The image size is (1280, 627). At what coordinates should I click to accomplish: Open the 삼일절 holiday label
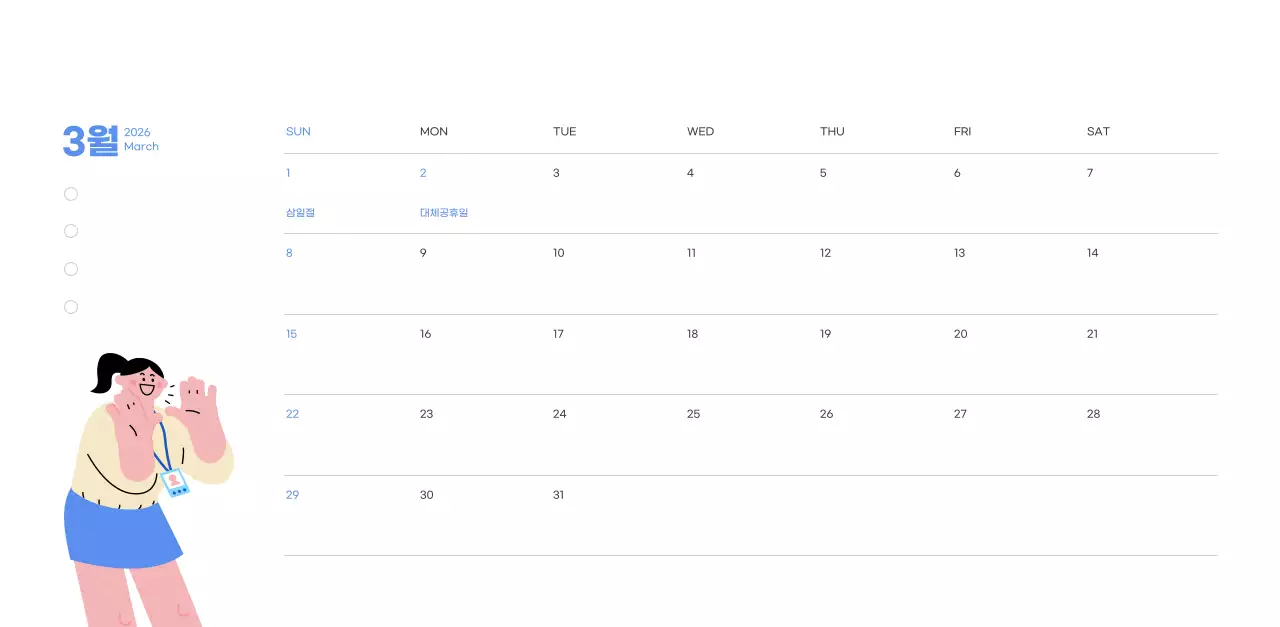[x=300, y=213]
